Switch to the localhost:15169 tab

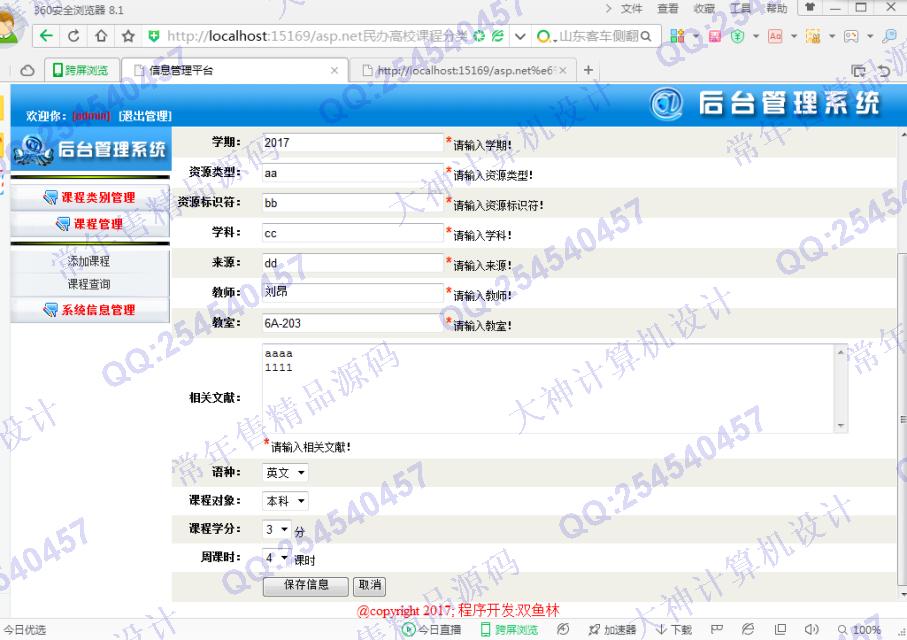coord(465,71)
